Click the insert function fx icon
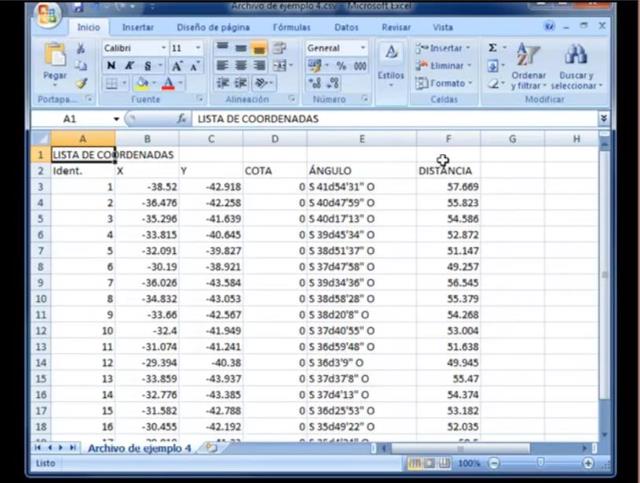The width and height of the screenshot is (640, 483). click(x=181, y=119)
